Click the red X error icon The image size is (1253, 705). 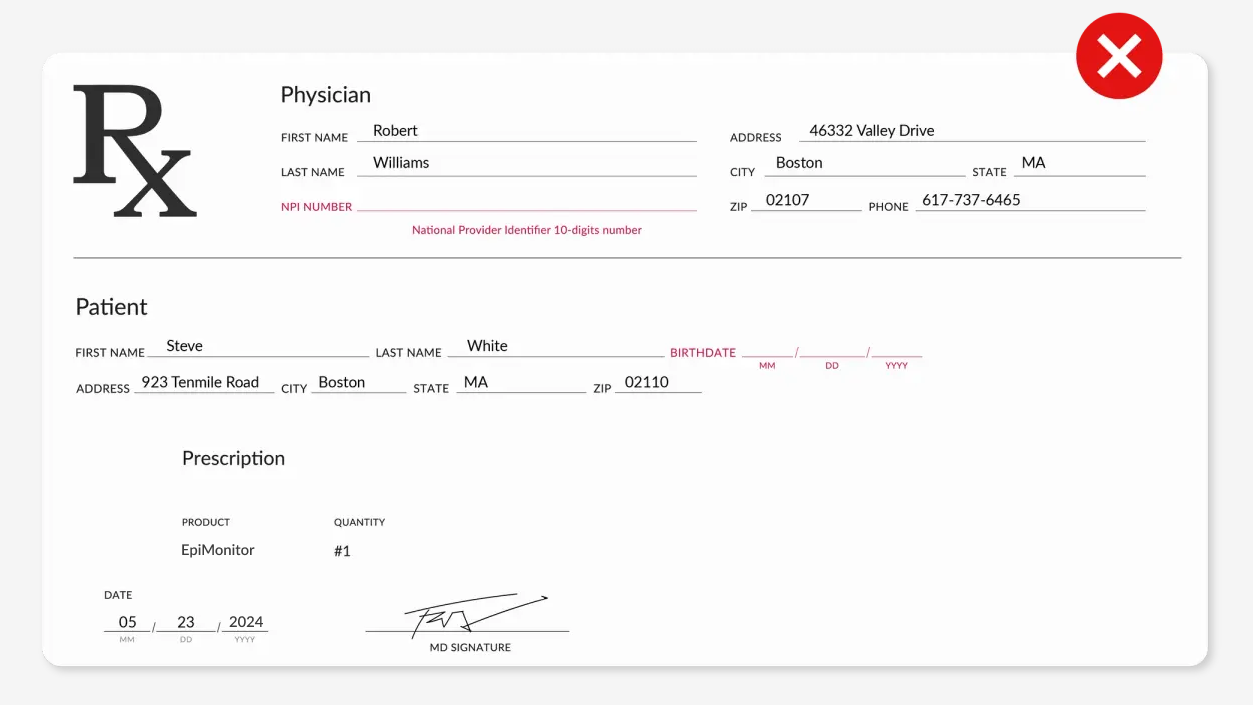[x=1119, y=56]
